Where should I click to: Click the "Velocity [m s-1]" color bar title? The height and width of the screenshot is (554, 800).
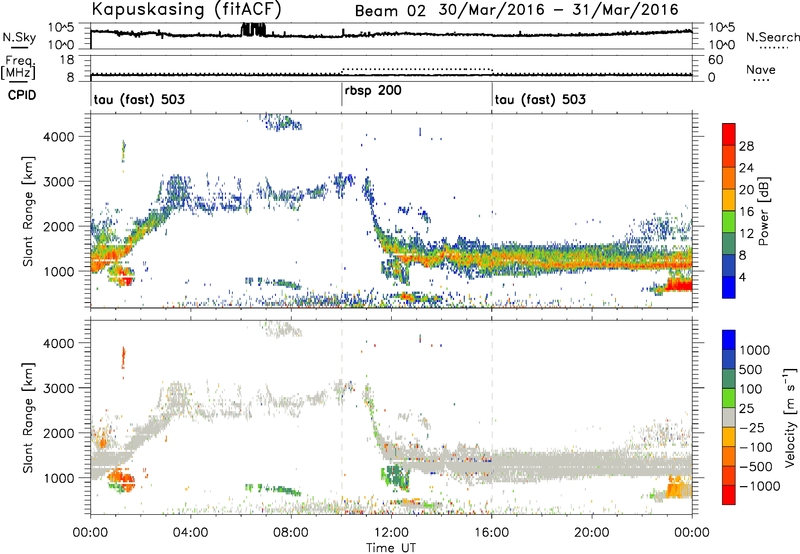coord(790,417)
